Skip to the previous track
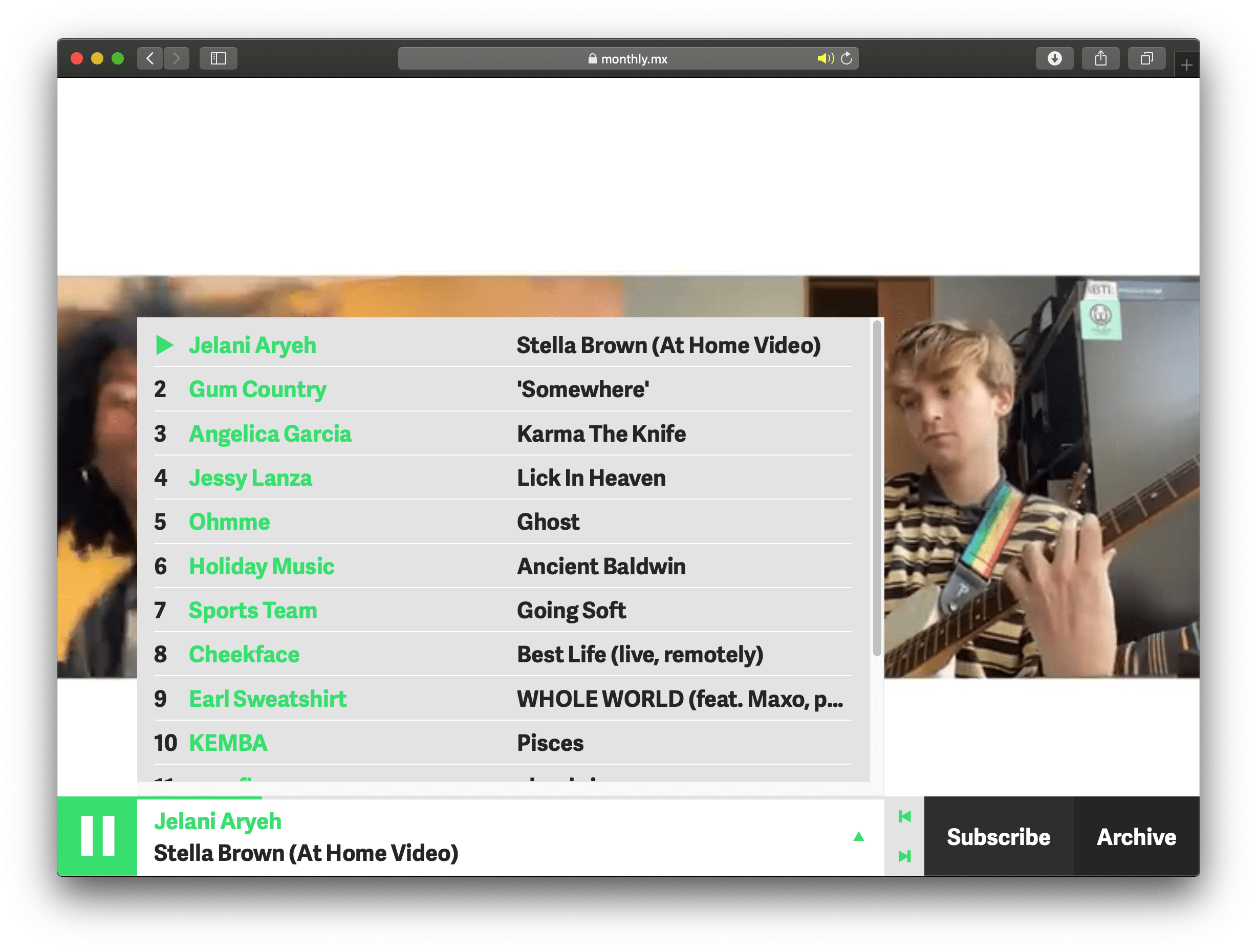 tap(904, 817)
